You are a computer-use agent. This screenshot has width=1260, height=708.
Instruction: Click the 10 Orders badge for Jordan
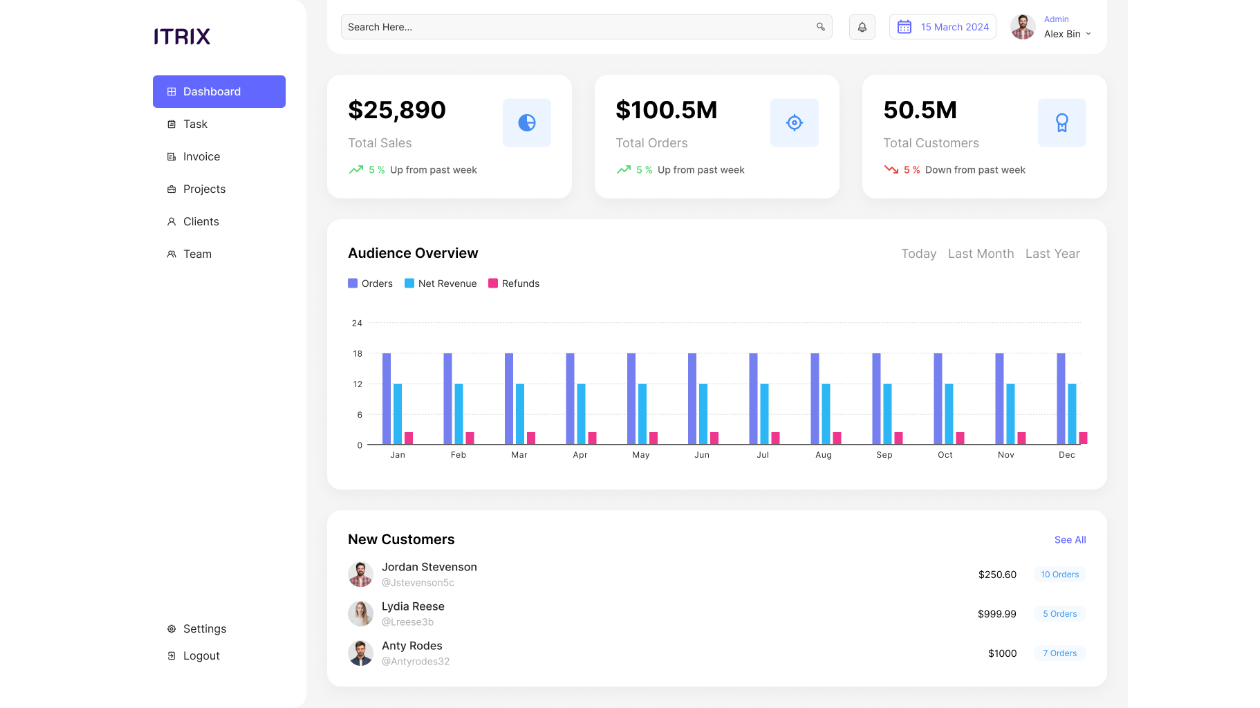(1060, 575)
